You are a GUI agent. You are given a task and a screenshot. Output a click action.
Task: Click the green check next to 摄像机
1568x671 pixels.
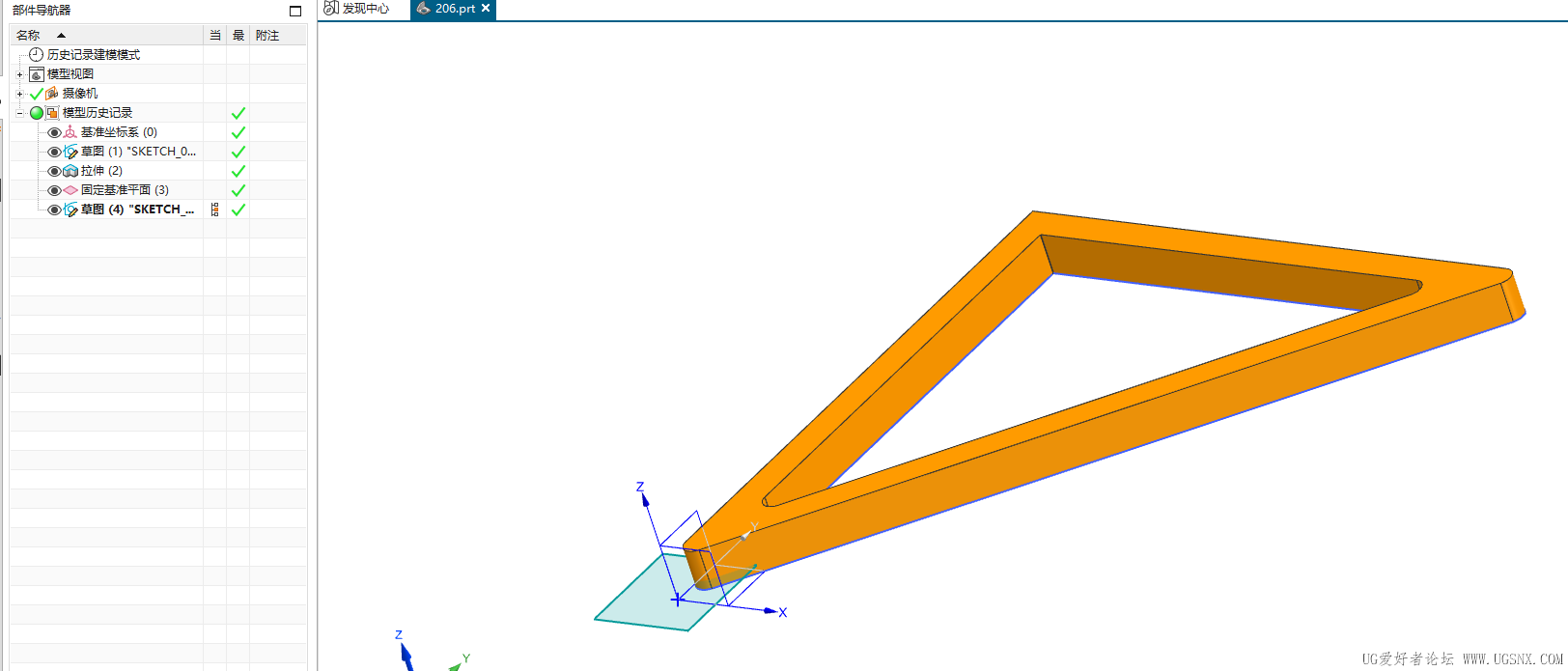37,94
